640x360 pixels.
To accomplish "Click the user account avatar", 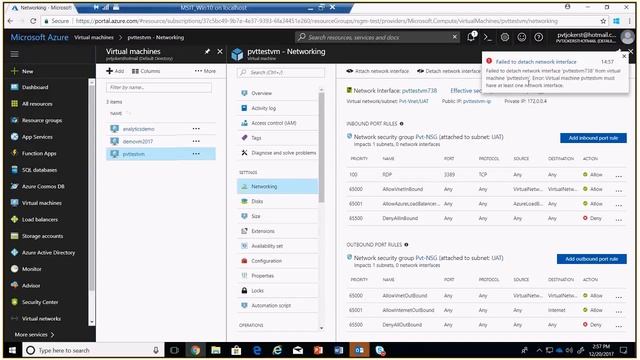I will [627, 37].
